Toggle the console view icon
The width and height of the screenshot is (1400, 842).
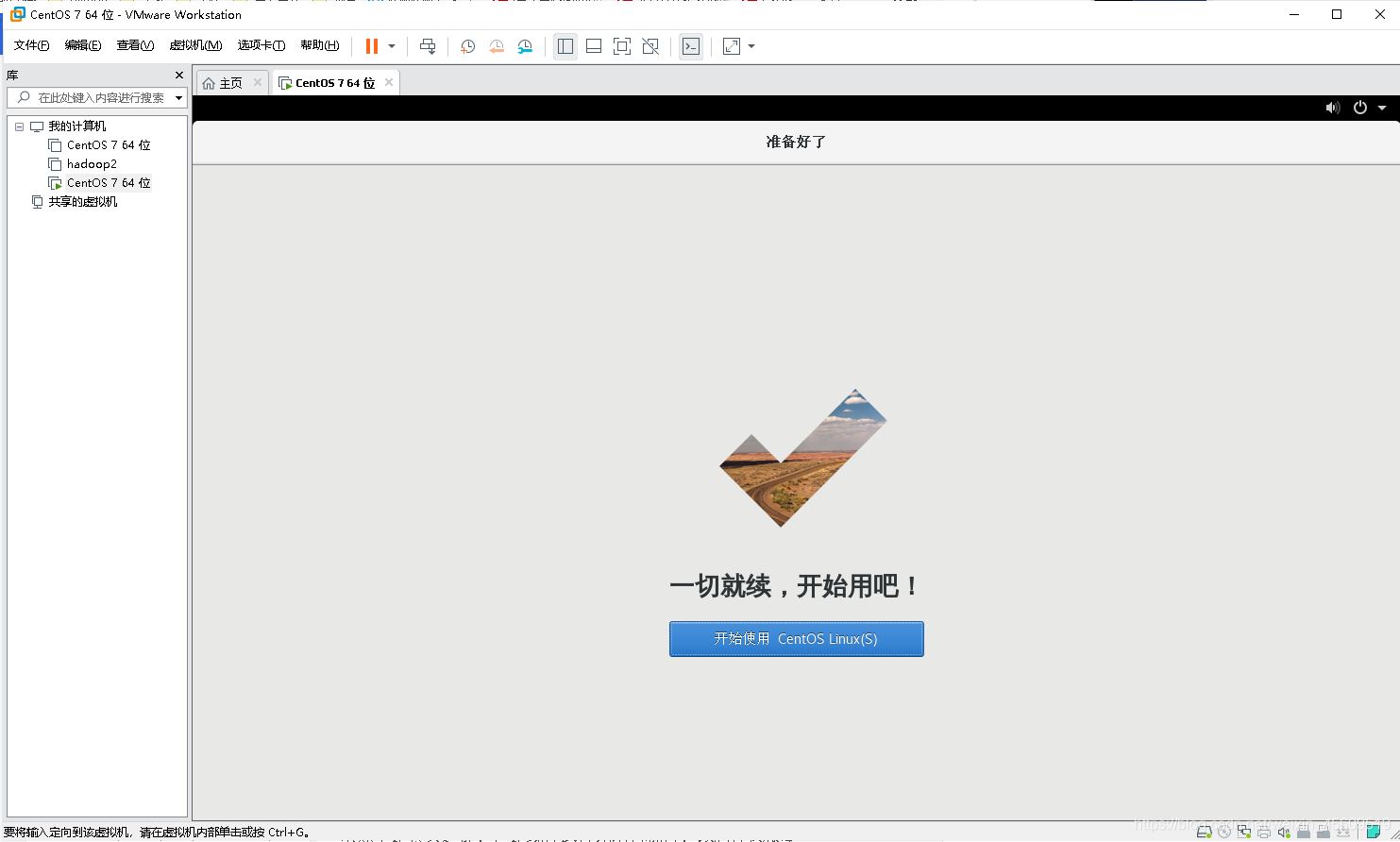(x=691, y=46)
